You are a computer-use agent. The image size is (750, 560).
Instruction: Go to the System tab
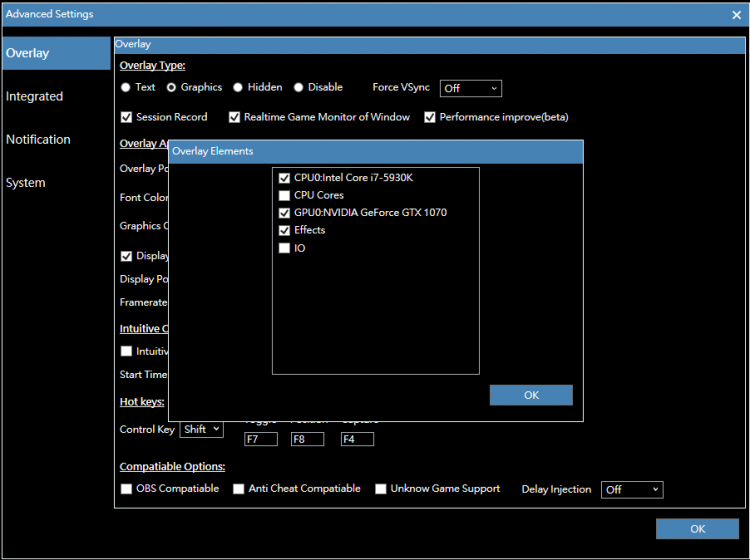tap(26, 183)
